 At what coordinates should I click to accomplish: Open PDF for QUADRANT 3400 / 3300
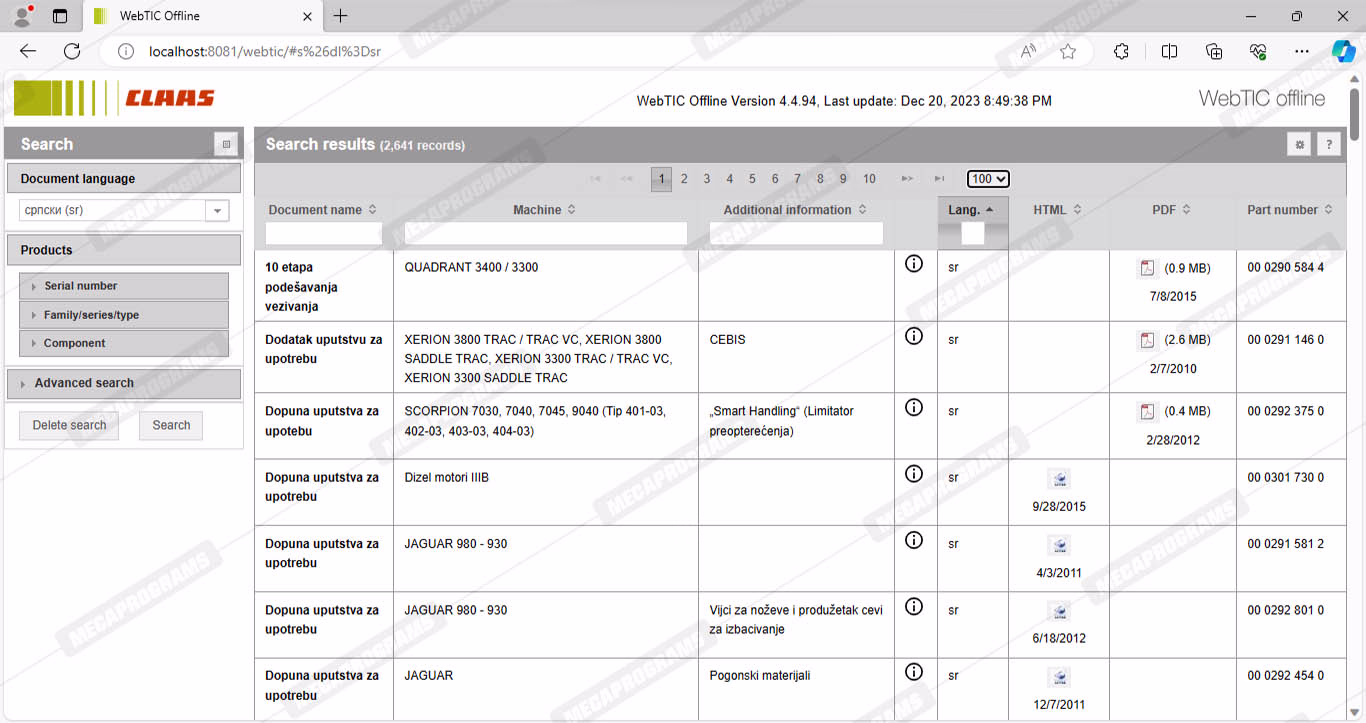pos(1147,268)
